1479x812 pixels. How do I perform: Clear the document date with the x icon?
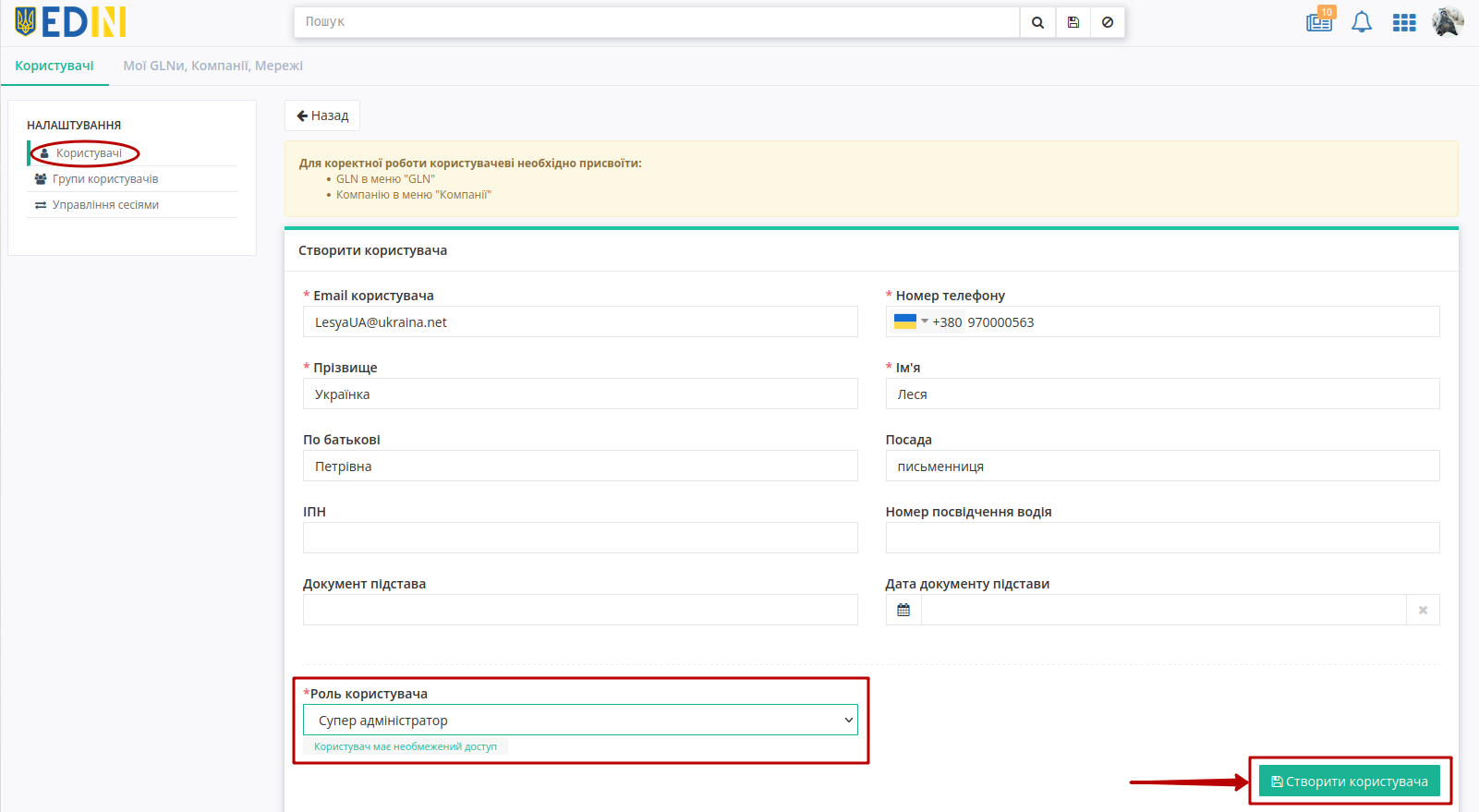click(1423, 610)
